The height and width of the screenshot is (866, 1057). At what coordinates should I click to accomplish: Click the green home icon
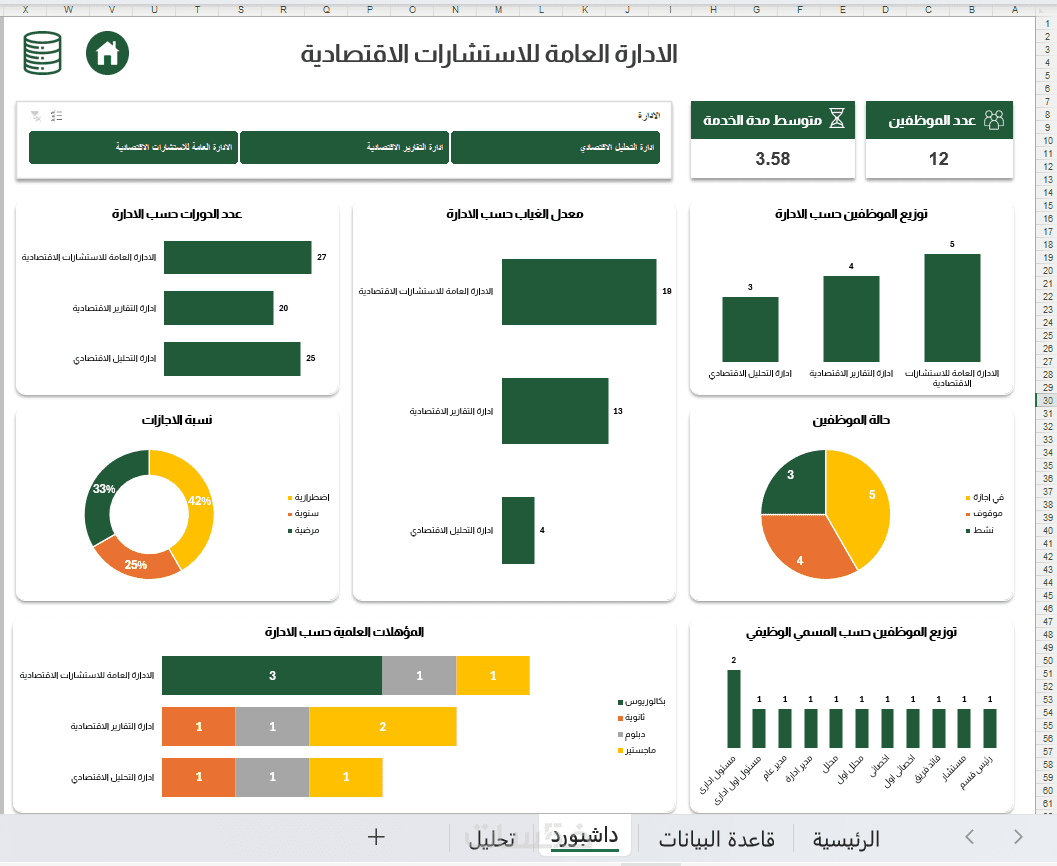click(x=107, y=53)
